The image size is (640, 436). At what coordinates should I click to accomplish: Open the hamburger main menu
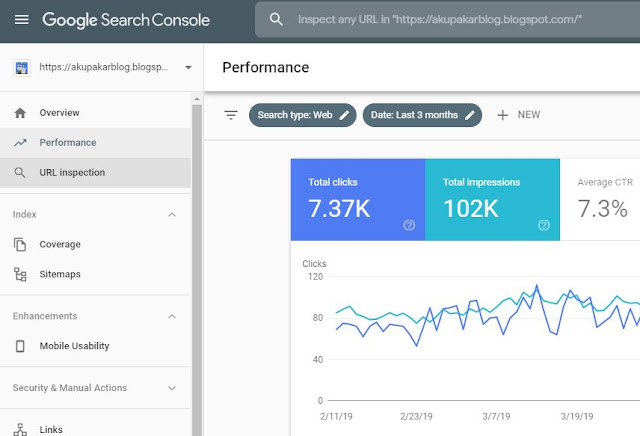coord(22,20)
